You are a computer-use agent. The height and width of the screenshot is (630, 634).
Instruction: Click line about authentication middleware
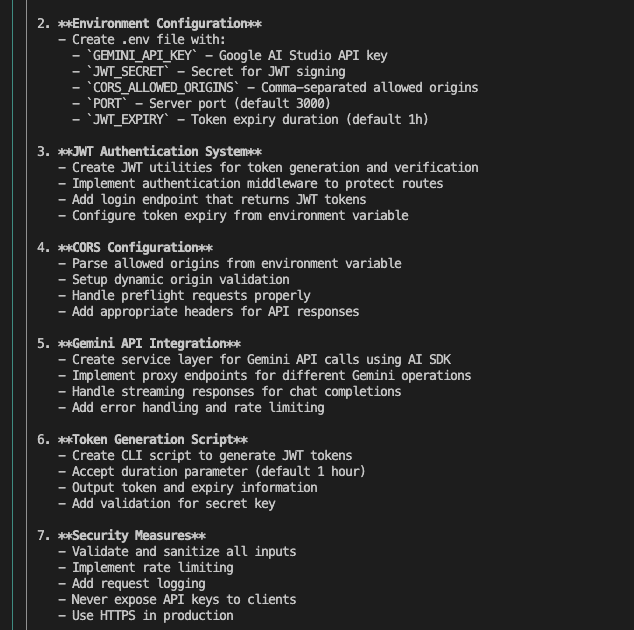250,184
